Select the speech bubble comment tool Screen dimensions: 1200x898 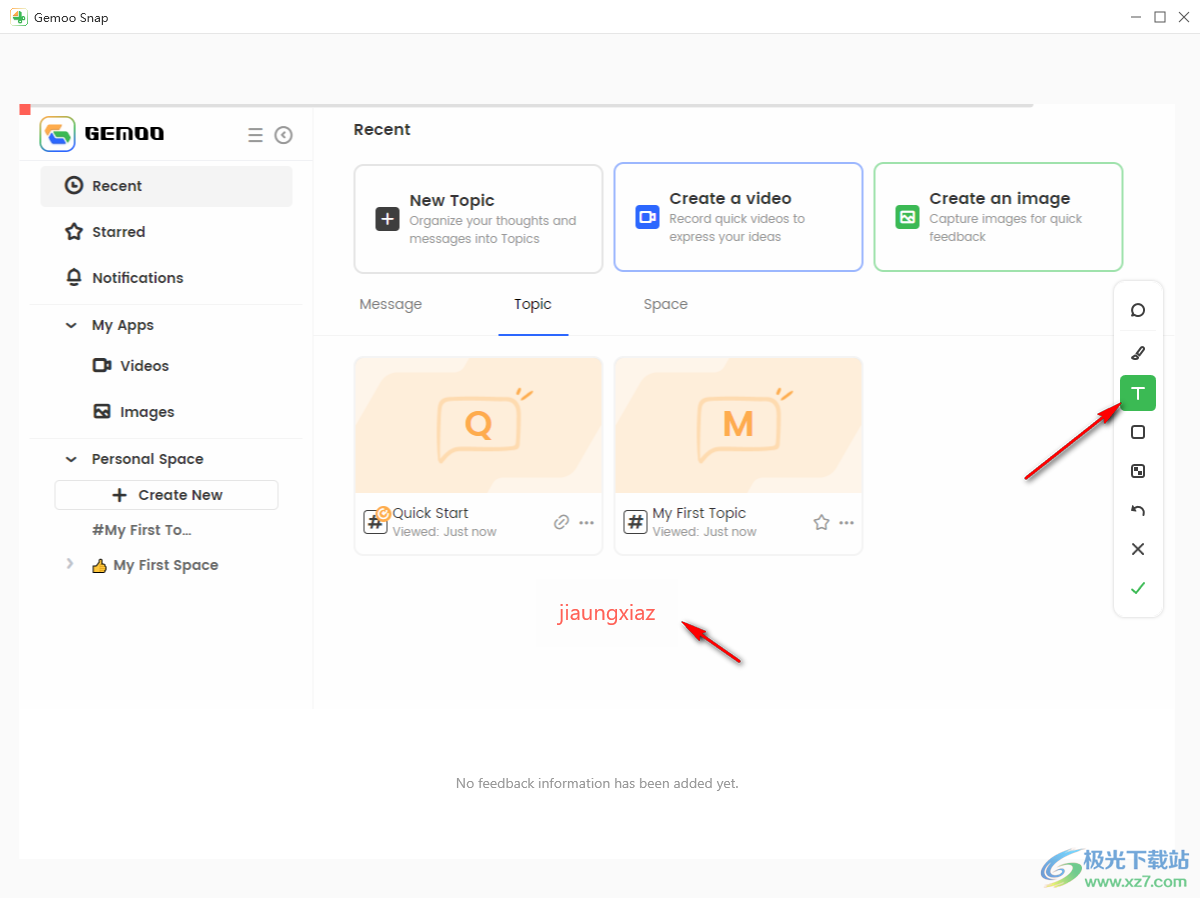click(1137, 310)
